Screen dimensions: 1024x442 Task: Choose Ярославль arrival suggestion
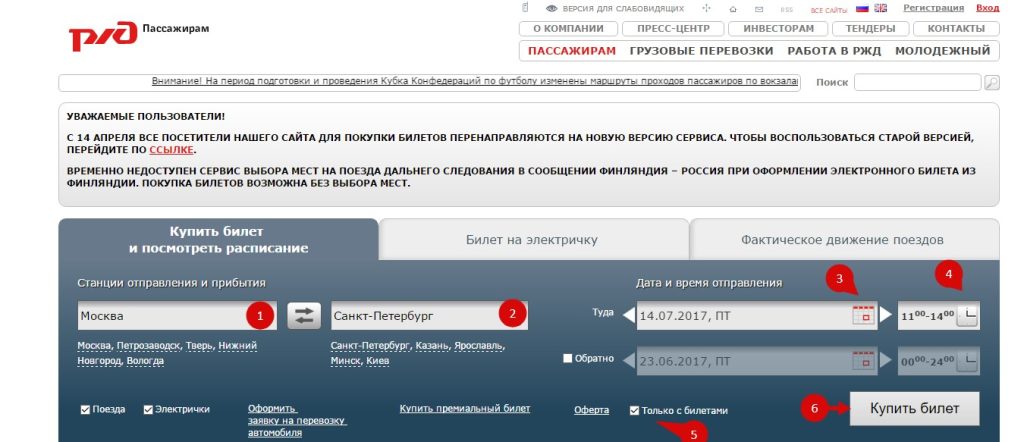click(479, 345)
